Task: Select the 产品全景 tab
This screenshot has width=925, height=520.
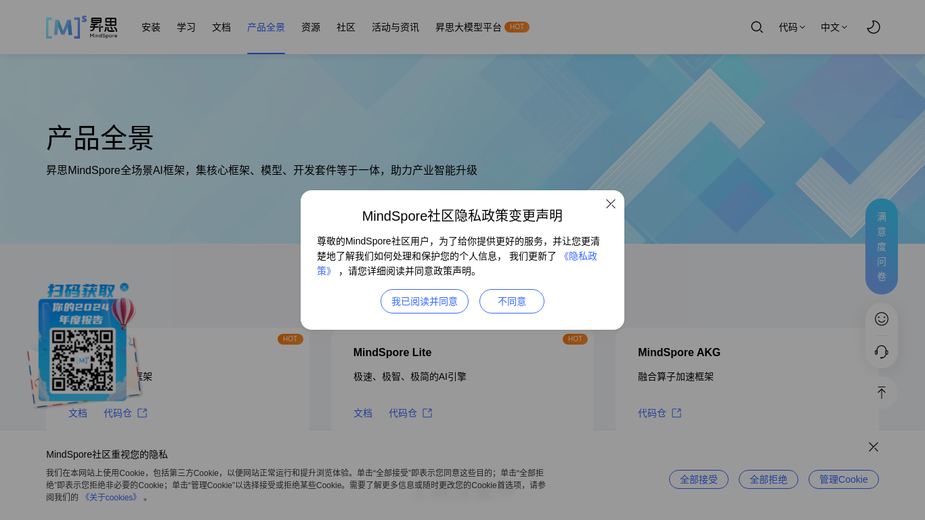Action: [x=265, y=27]
